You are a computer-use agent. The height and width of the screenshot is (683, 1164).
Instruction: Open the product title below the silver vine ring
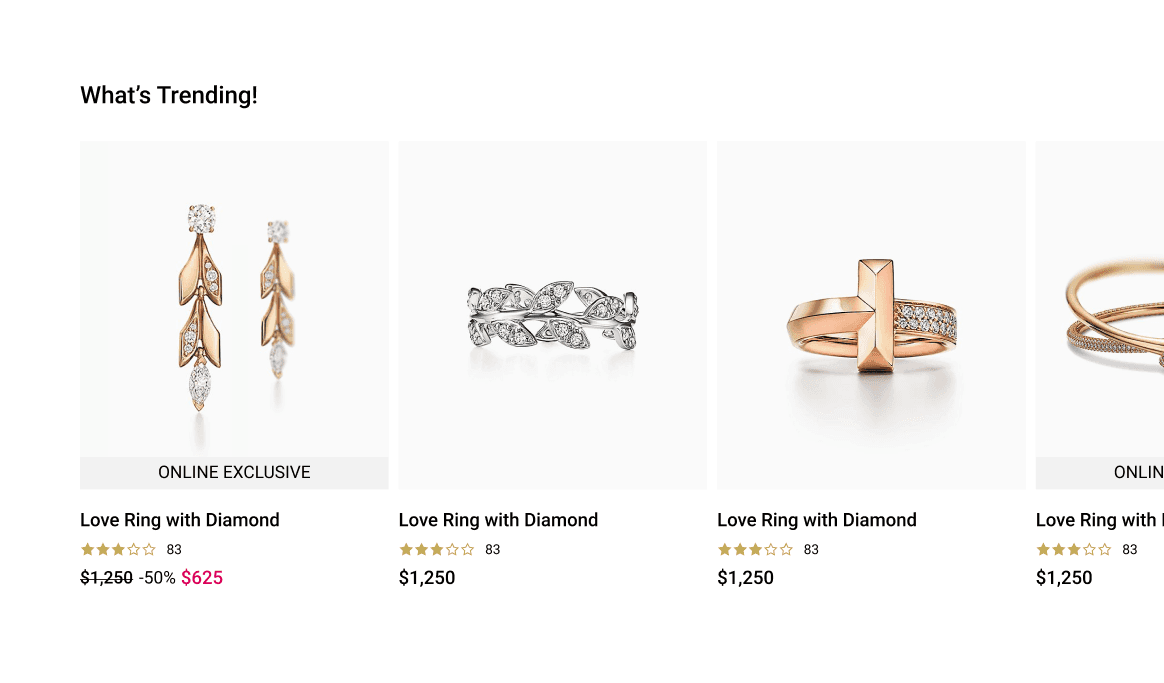pos(498,520)
